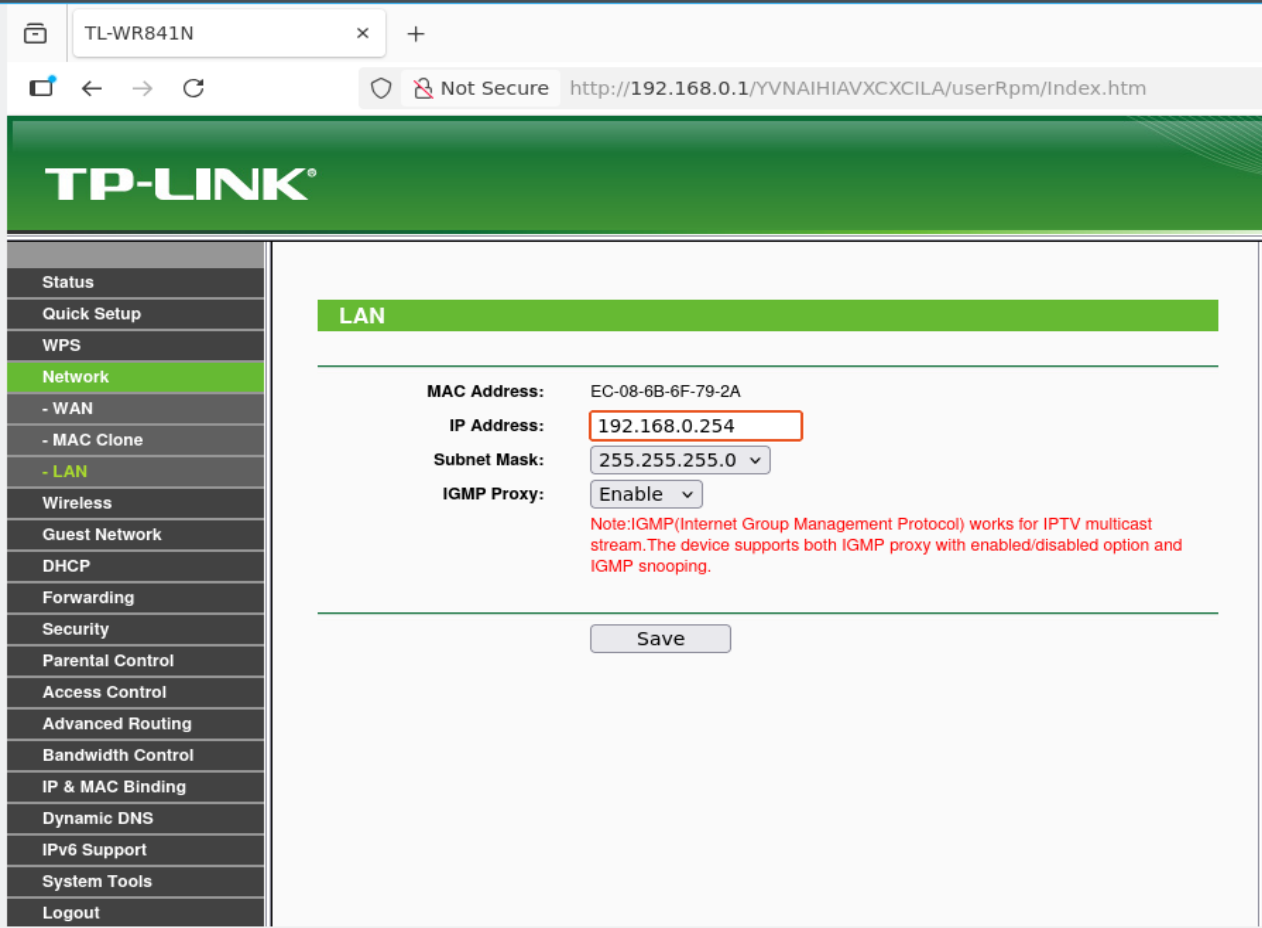Open the Subnet Mask dropdown
The width and height of the screenshot is (1262, 928).
click(x=680, y=460)
